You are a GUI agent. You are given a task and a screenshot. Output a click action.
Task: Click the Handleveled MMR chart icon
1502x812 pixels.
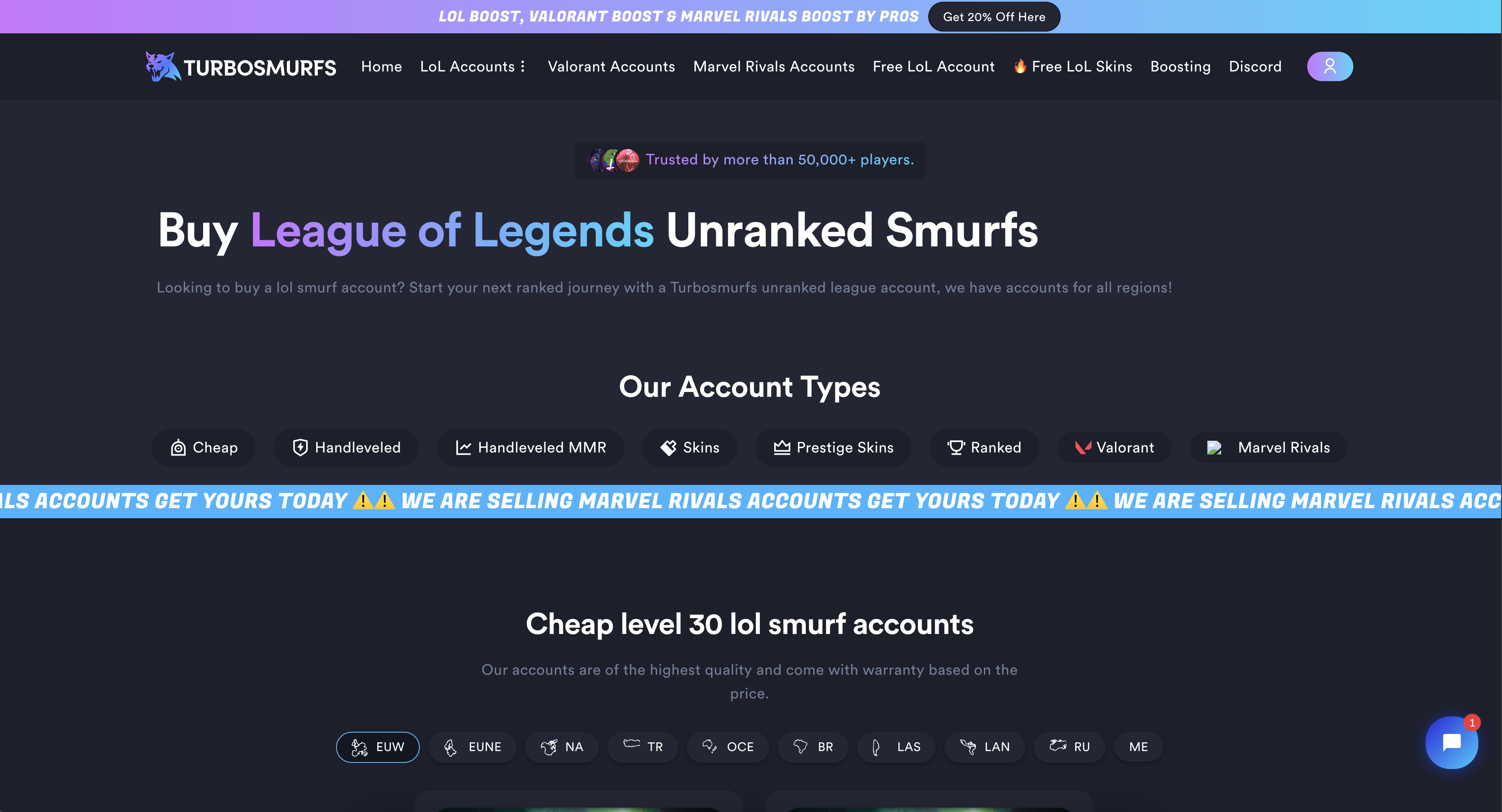(462, 447)
